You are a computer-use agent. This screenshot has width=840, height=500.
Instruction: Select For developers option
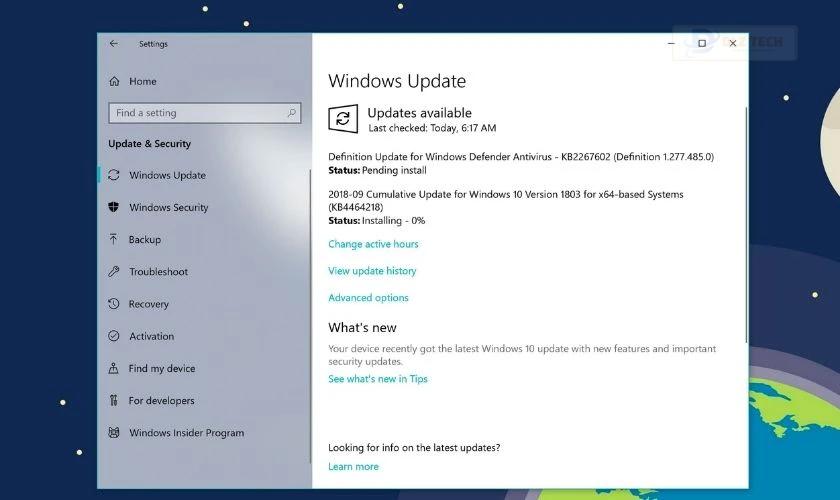pos(161,400)
